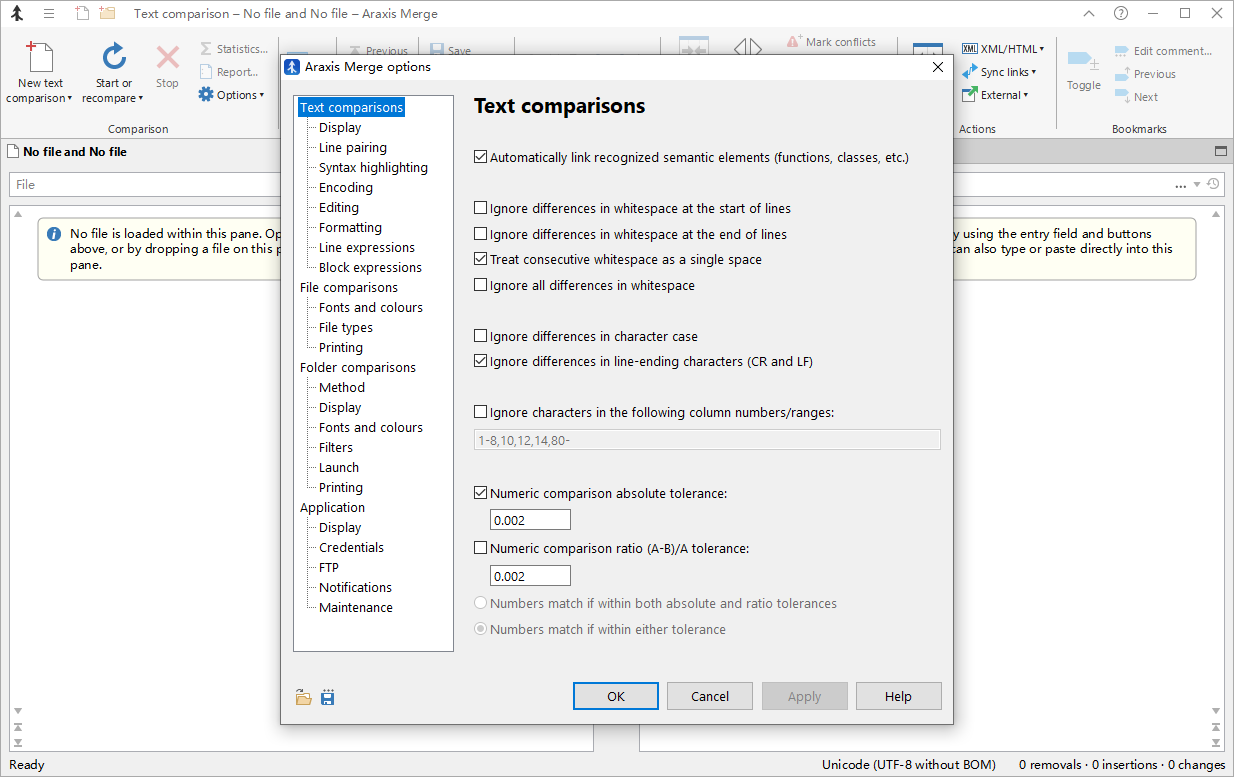Open the hamburger menu in title bar
Screen dimensions: 1234x777
(x=49, y=14)
